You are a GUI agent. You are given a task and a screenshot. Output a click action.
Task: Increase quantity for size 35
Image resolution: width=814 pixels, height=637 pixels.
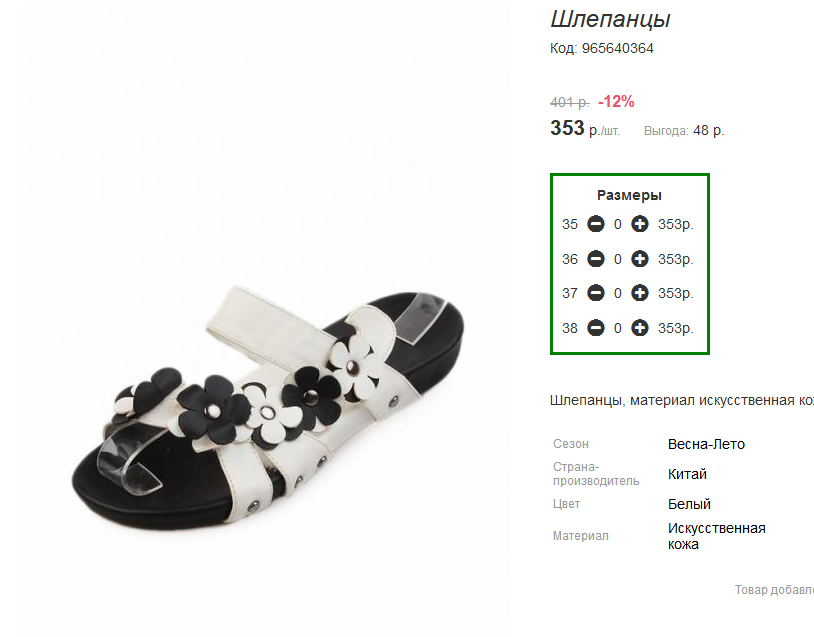coord(640,224)
